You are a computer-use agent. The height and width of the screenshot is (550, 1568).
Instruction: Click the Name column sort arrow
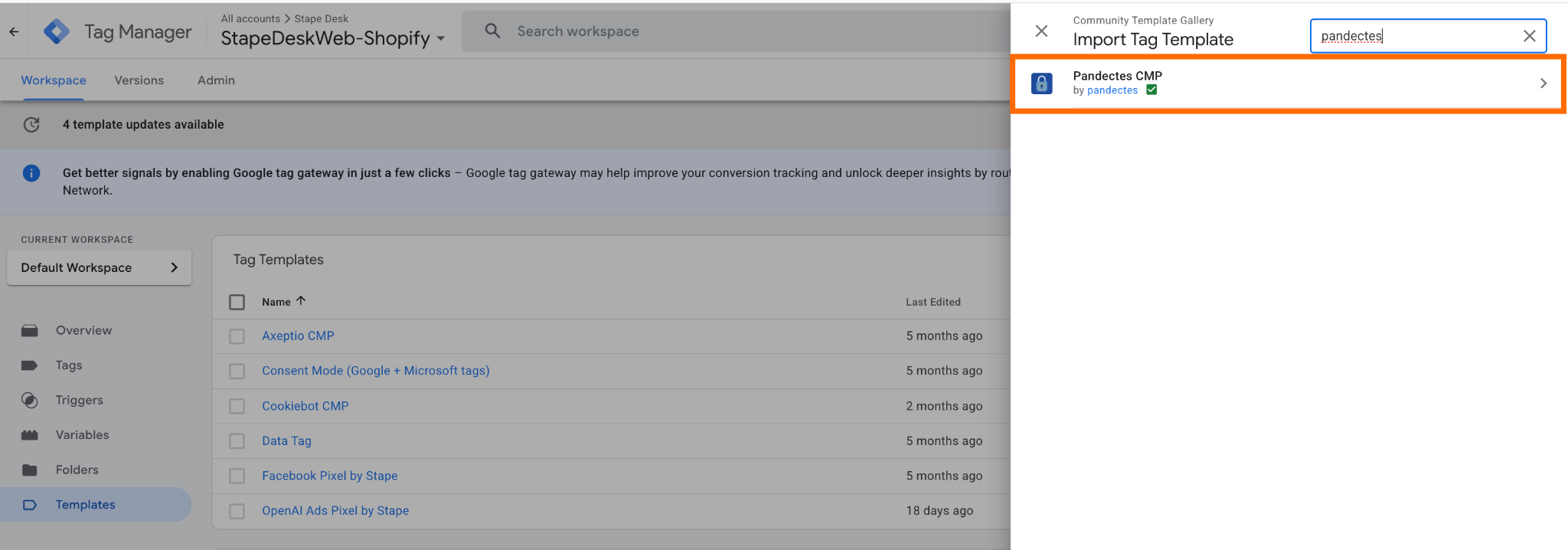[301, 301]
